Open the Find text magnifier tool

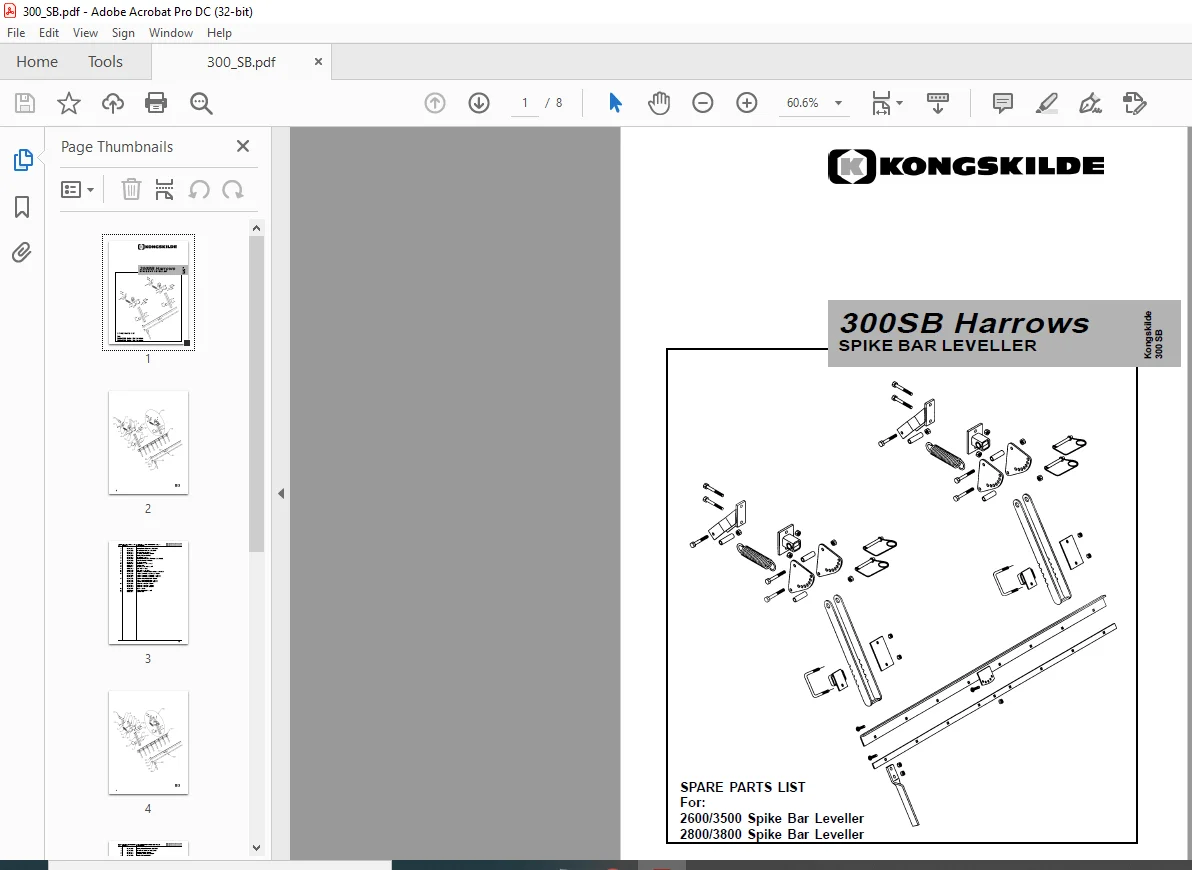(x=201, y=103)
